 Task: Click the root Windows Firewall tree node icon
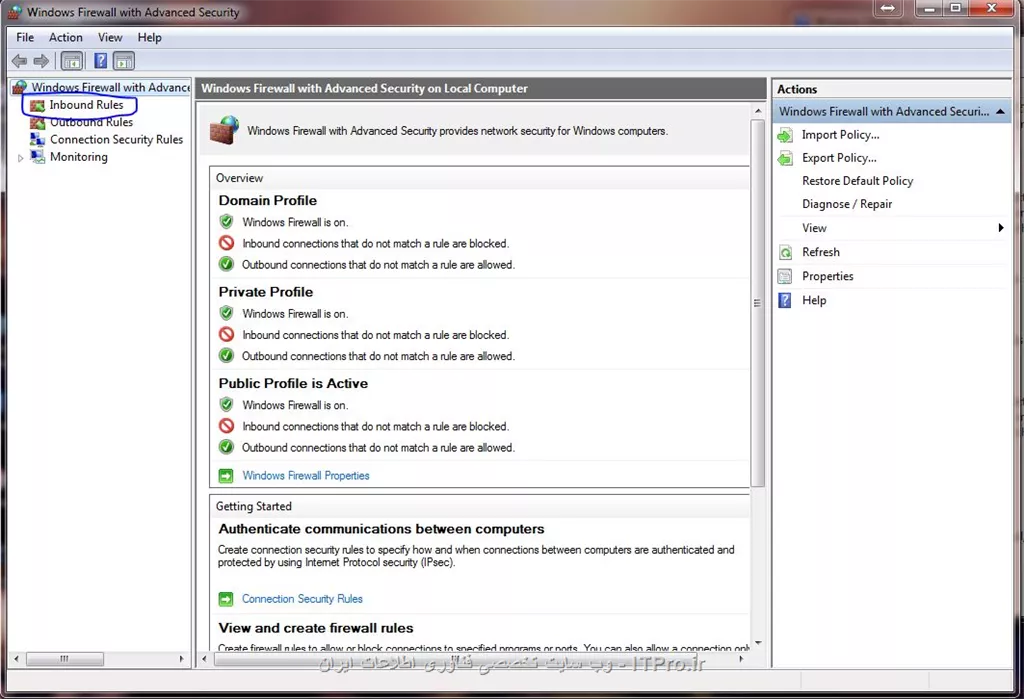tap(20, 87)
